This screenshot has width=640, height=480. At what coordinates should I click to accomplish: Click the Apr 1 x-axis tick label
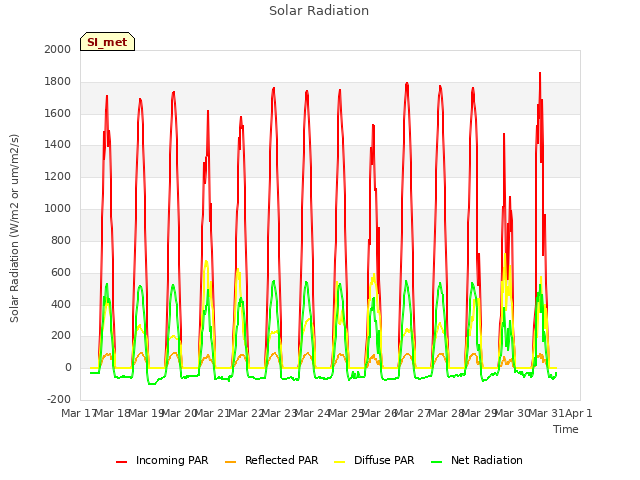pos(579,413)
